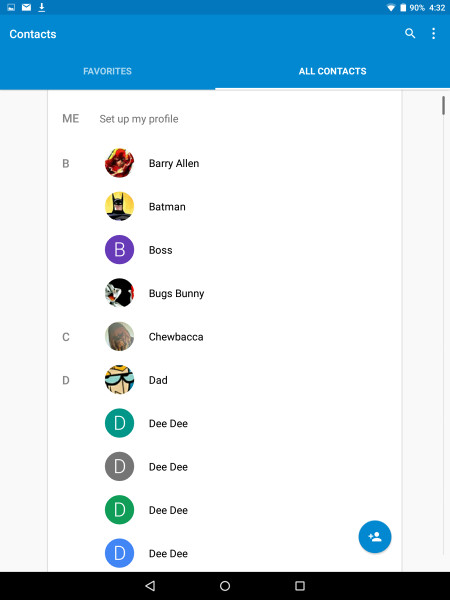Screen dimensions: 450x600
Task: Tap the recent apps square icon
Action: click(300, 585)
